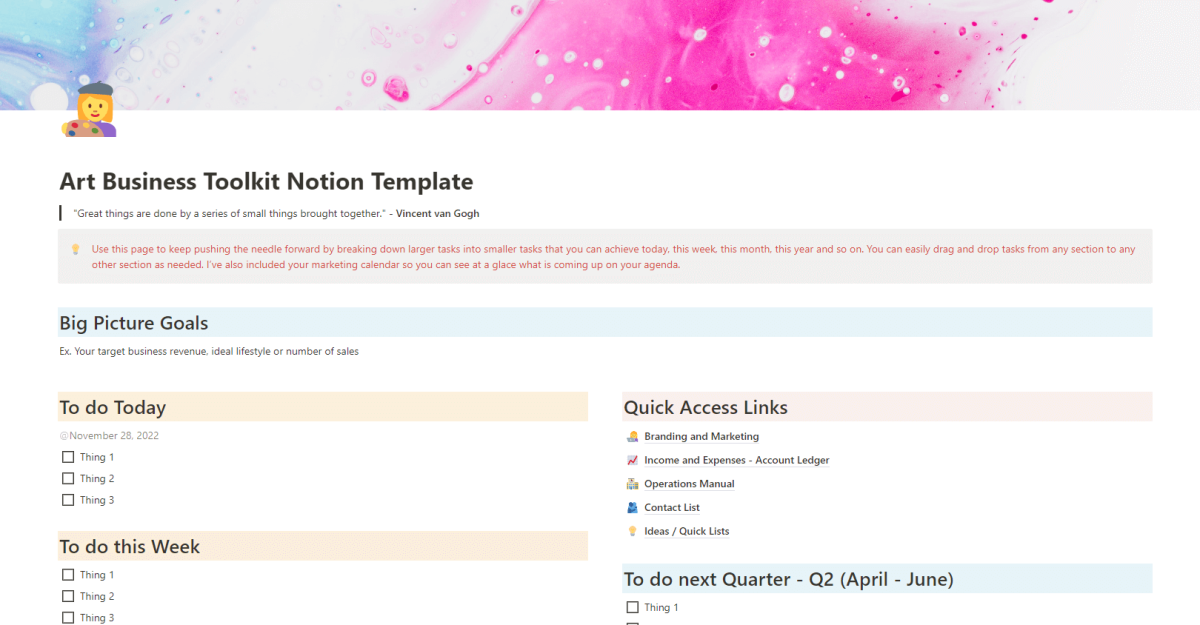Open the Operations Manual link
The image size is (1200, 625).
(689, 484)
